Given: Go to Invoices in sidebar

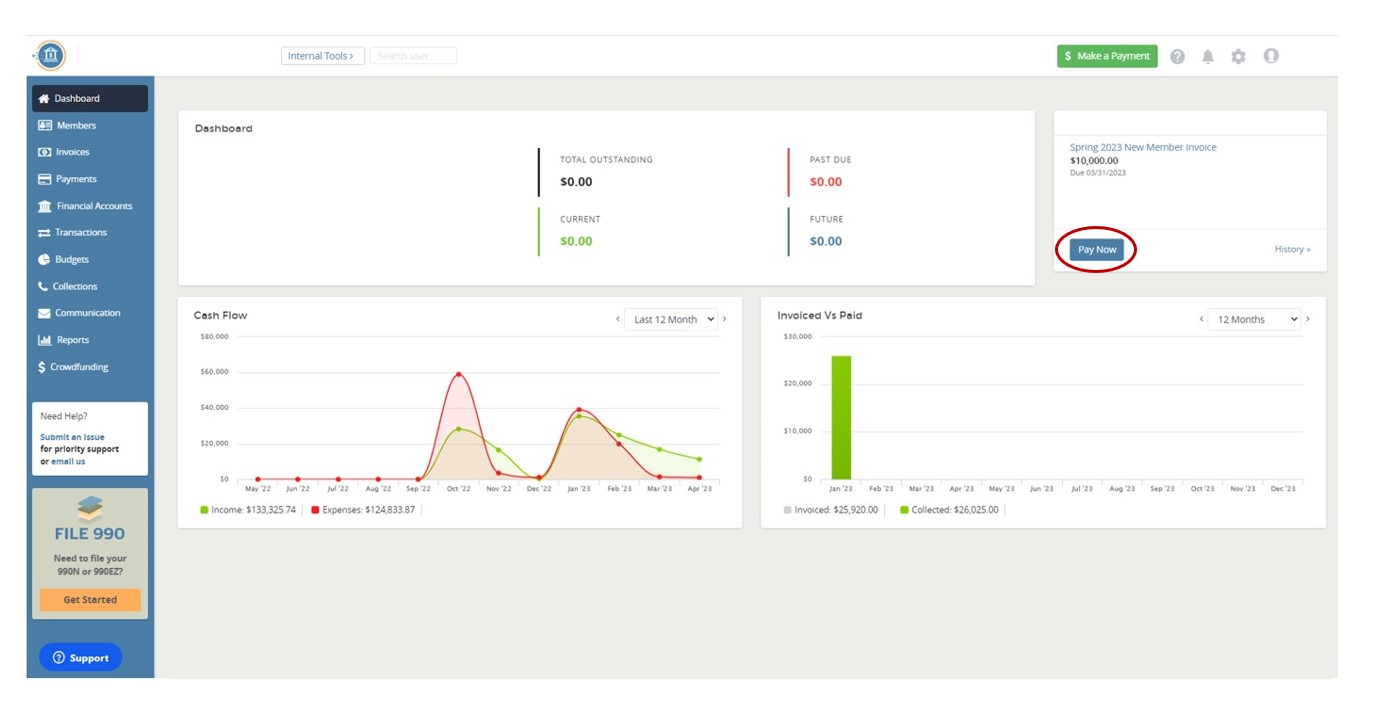Looking at the screenshot, I should pyautogui.click(x=72, y=152).
